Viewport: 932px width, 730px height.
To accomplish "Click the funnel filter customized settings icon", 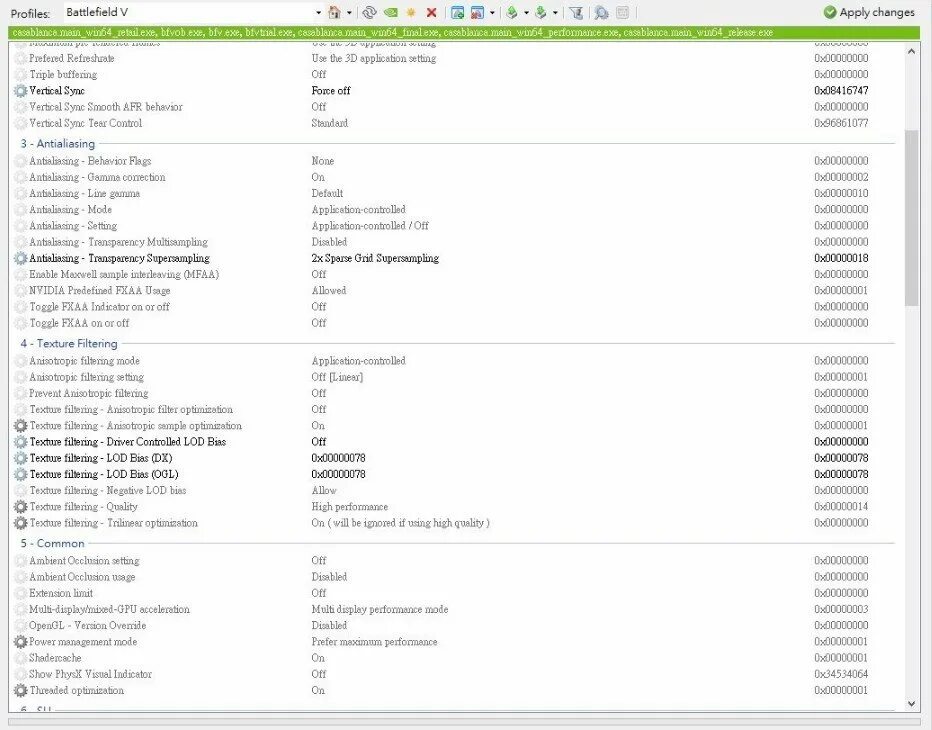I will coord(575,12).
